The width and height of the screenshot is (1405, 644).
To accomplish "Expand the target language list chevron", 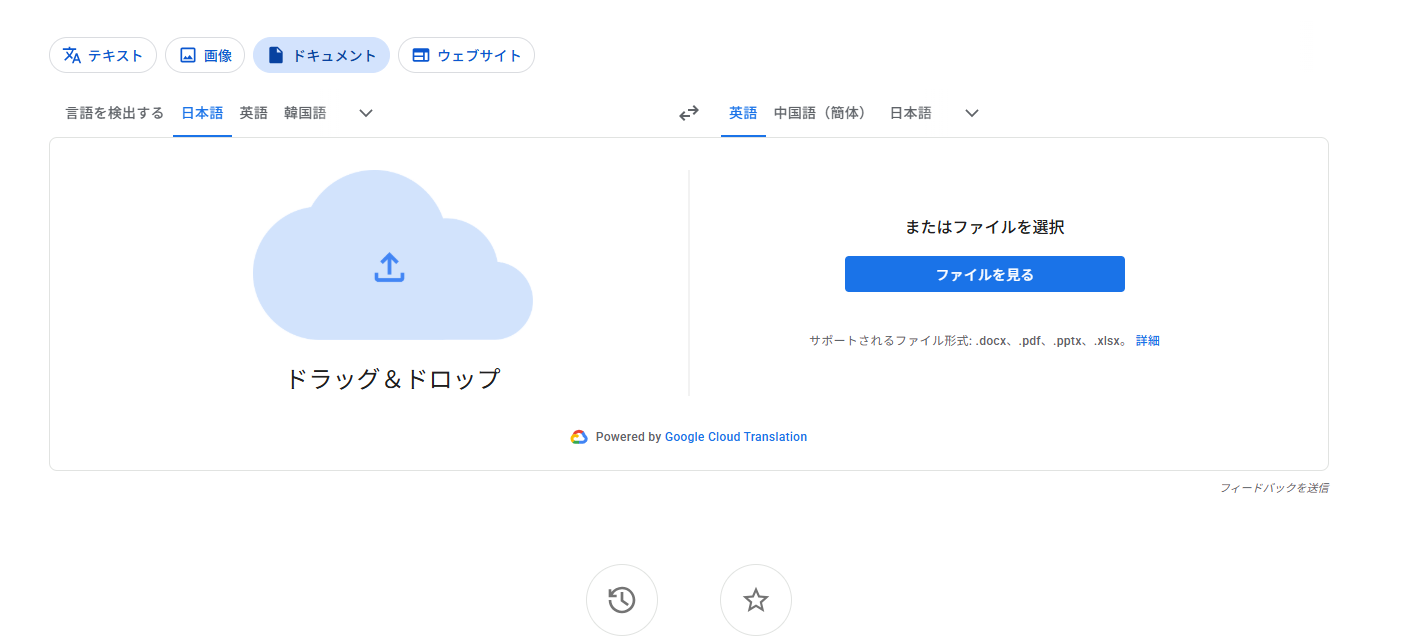I will coord(972,113).
